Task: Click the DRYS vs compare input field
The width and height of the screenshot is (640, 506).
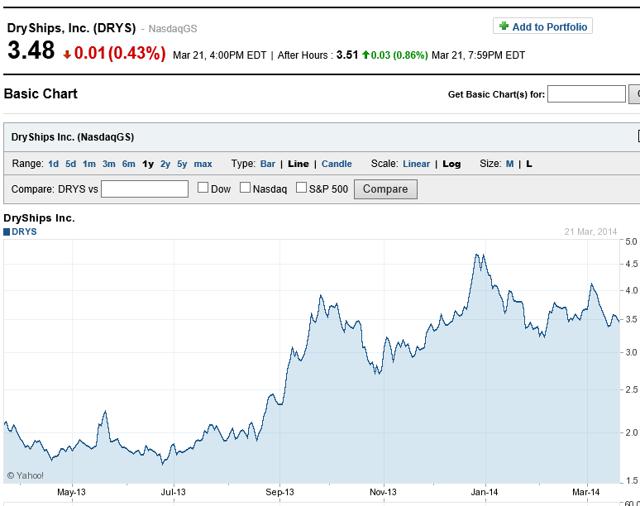Action: coord(145,189)
